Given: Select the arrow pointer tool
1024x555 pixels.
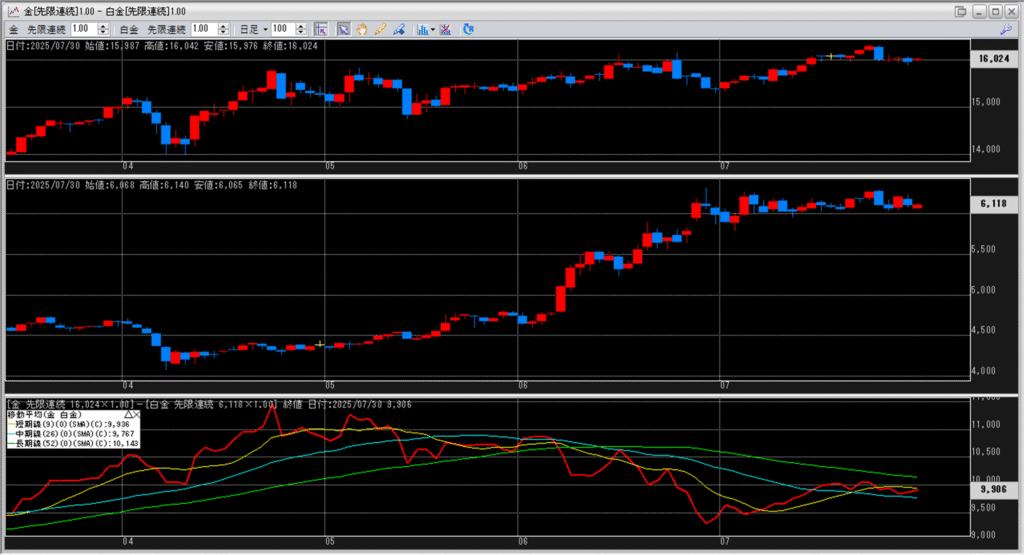Looking at the screenshot, I should pos(343,29).
